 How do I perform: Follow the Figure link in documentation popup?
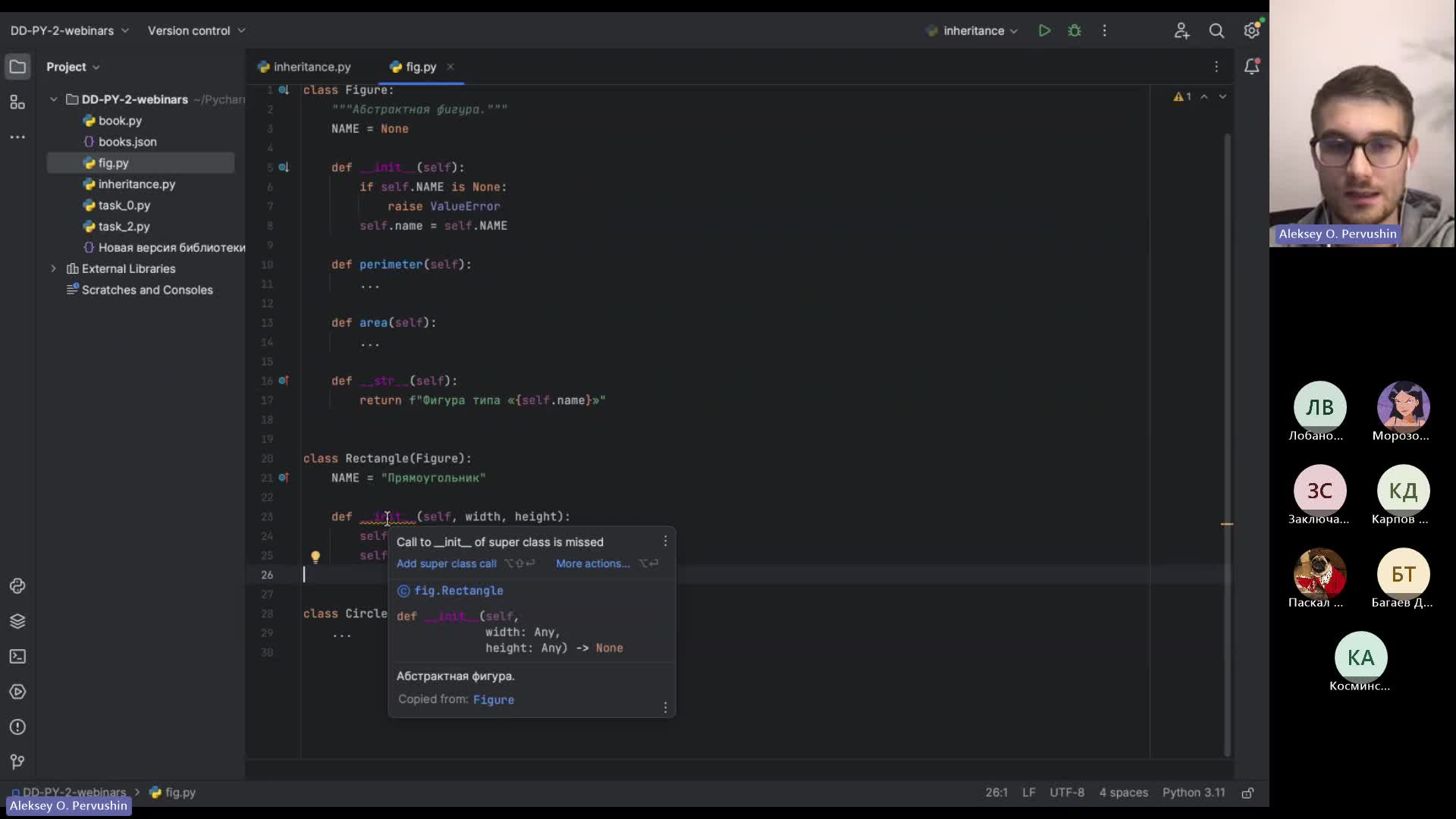(x=494, y=700)
